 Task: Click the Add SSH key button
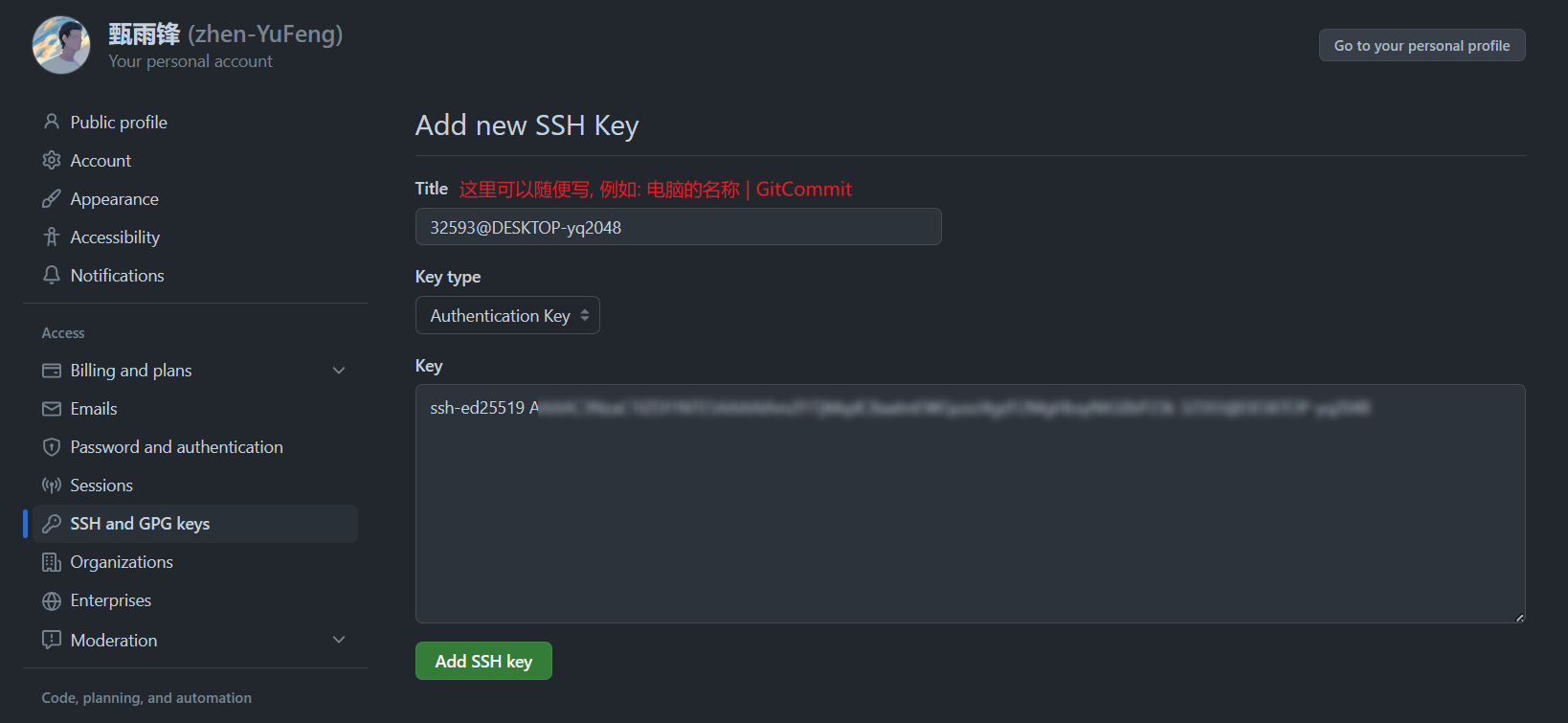coord(483,661)
